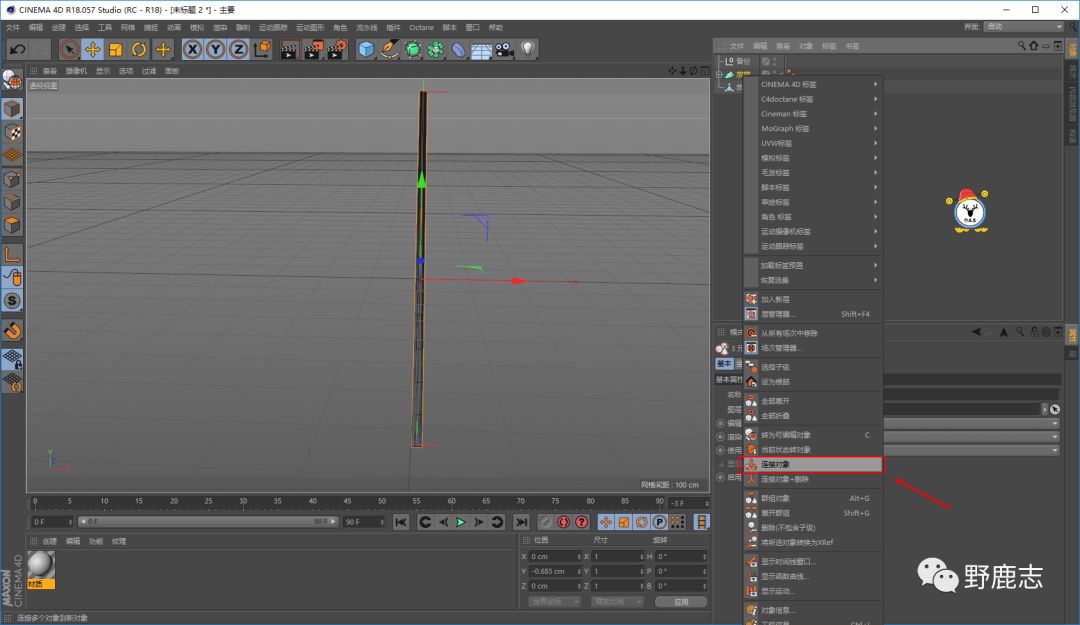Click the Y position input field
The image size is (1080, 625).
553,571
